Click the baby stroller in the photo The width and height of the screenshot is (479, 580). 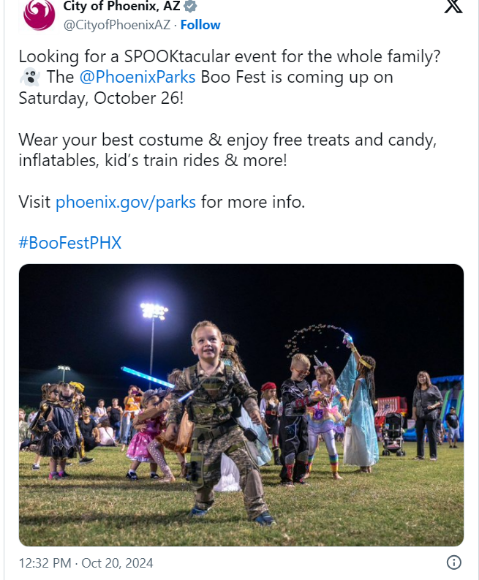pyautogui.click(x=393, y=434)
